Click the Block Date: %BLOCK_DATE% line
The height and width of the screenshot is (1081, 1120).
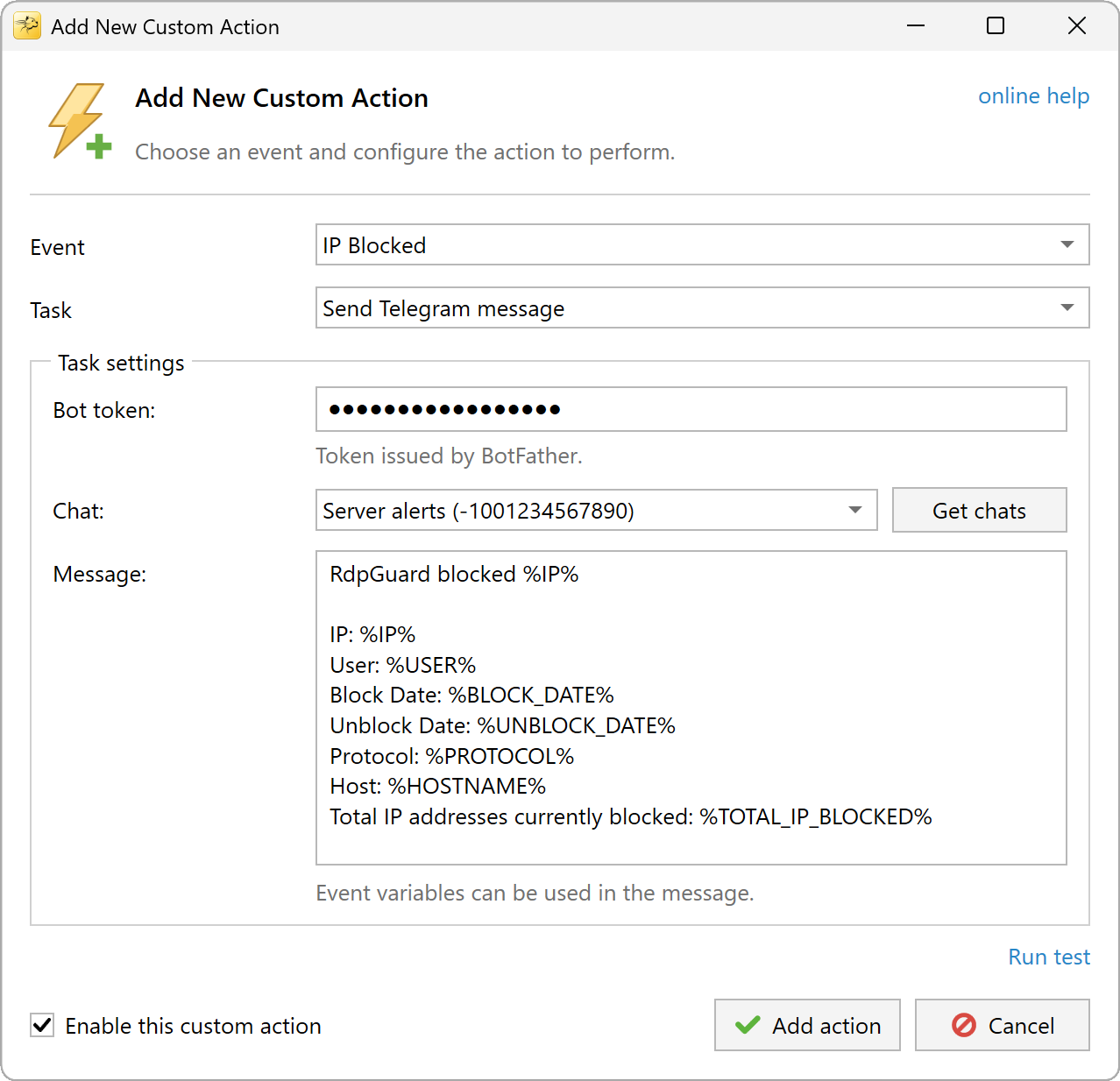pos(471,695)
